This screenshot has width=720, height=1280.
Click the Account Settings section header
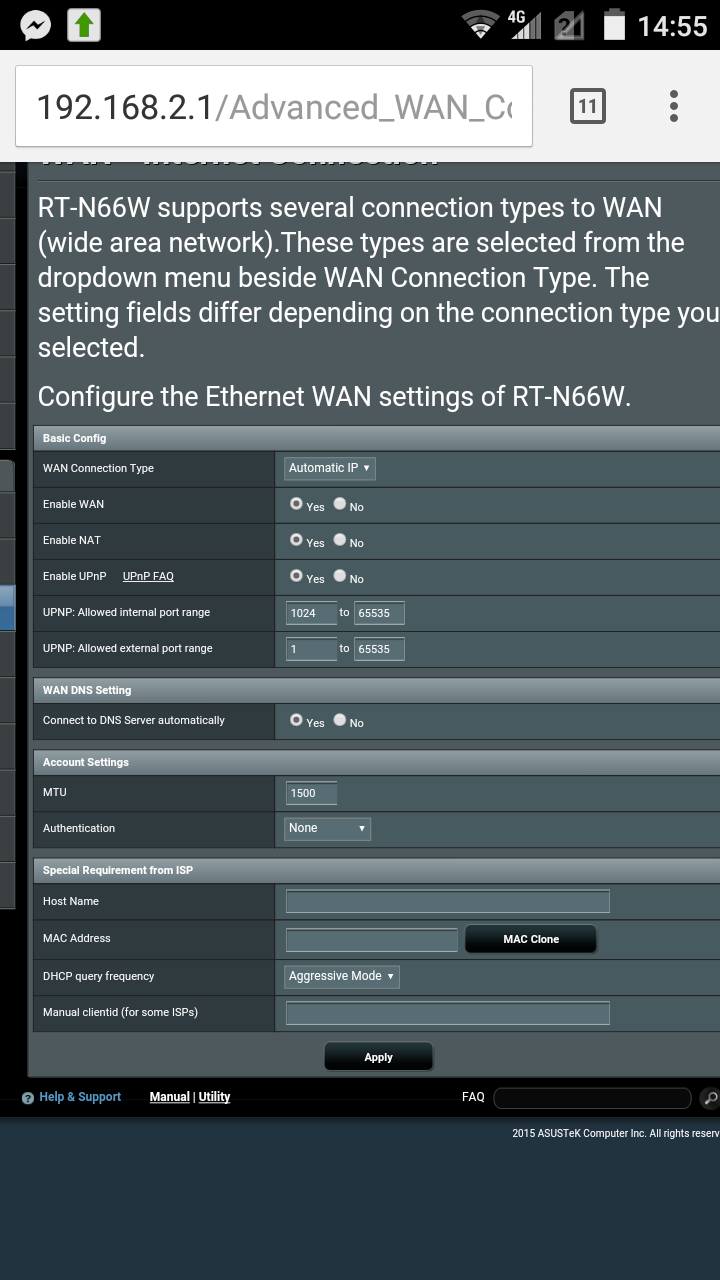click(376, 762)
